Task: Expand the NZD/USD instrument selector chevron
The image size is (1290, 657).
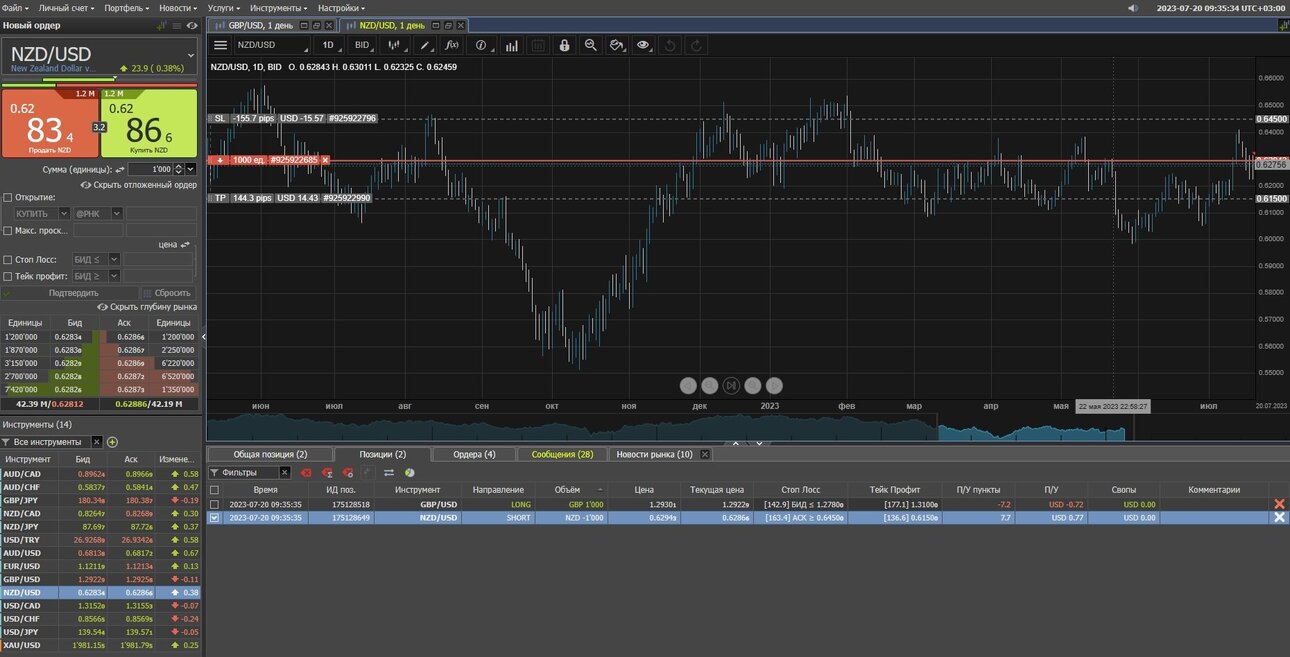Action: coord(191,55)
